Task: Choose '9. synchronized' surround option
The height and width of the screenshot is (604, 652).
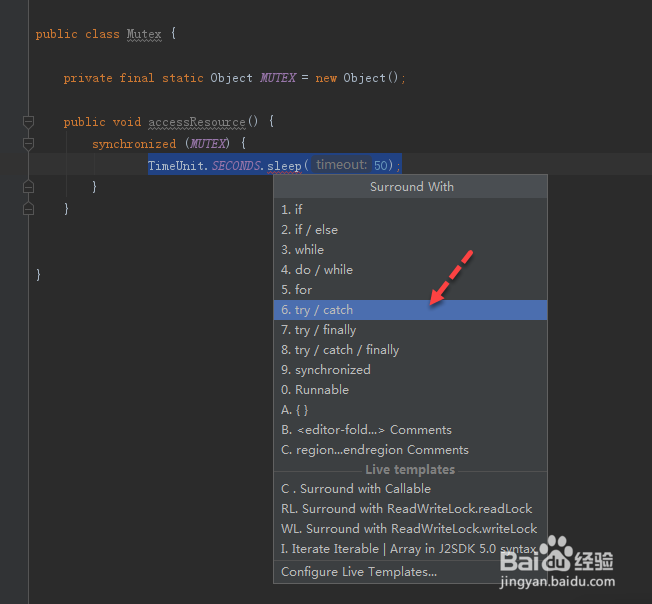Action: (410, 370)
